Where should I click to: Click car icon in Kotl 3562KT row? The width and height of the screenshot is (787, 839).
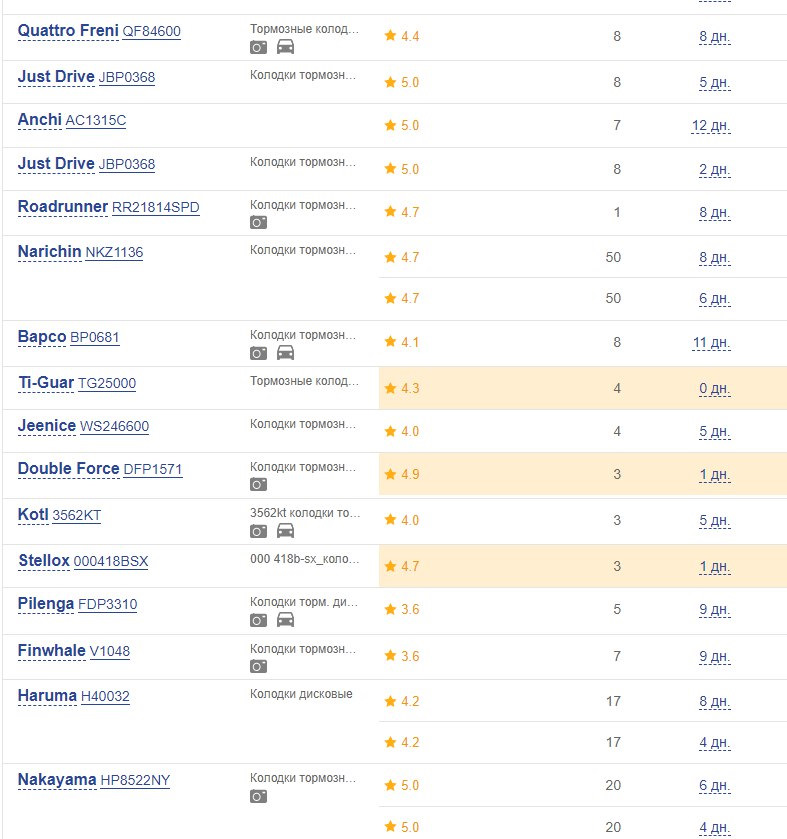(x=285, y=531)
